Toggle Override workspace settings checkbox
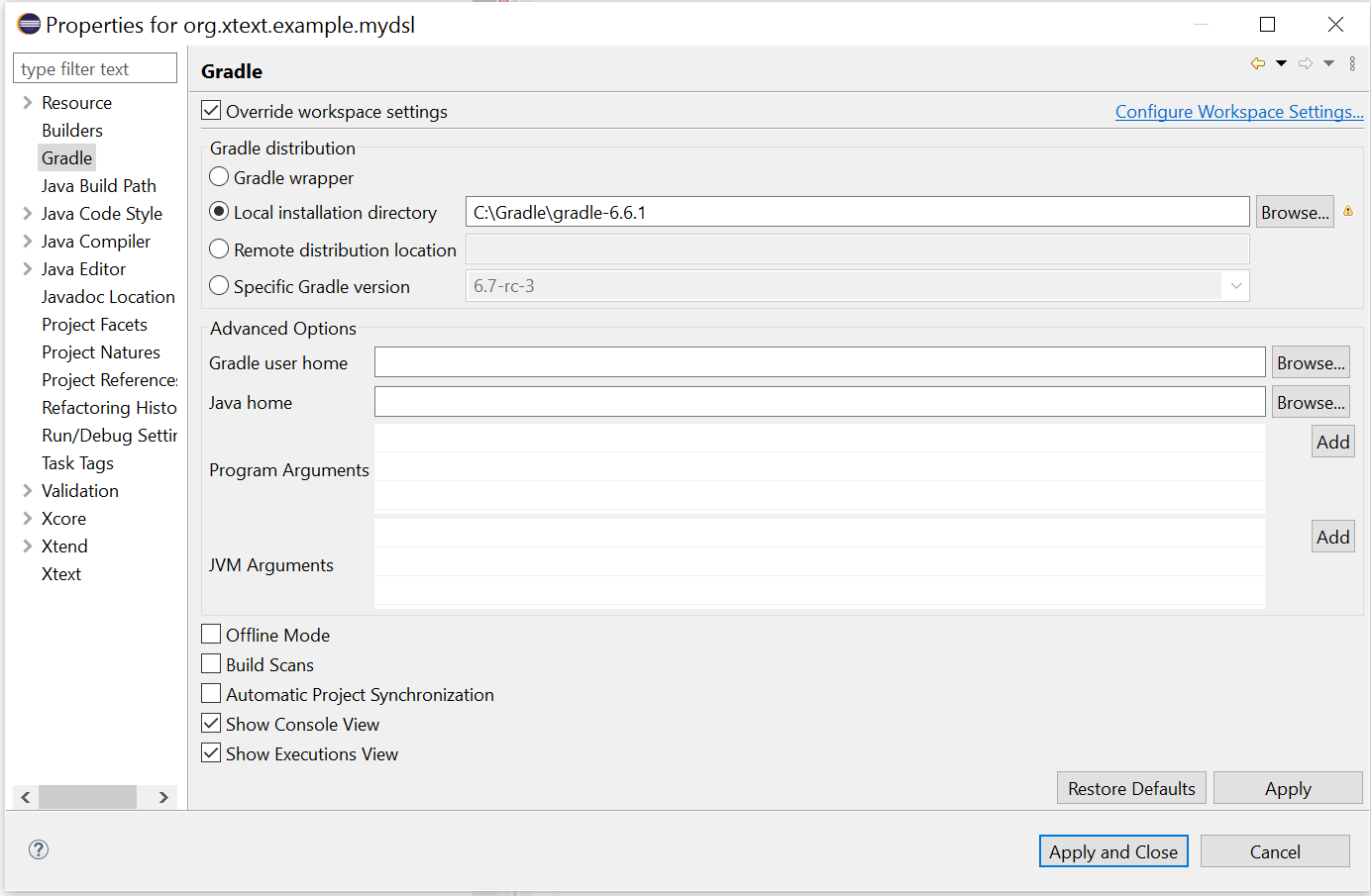 point(211,110)
